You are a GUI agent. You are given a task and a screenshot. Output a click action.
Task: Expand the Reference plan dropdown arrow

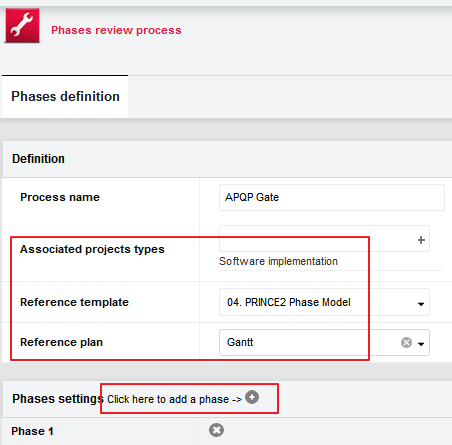click(421, 344)
